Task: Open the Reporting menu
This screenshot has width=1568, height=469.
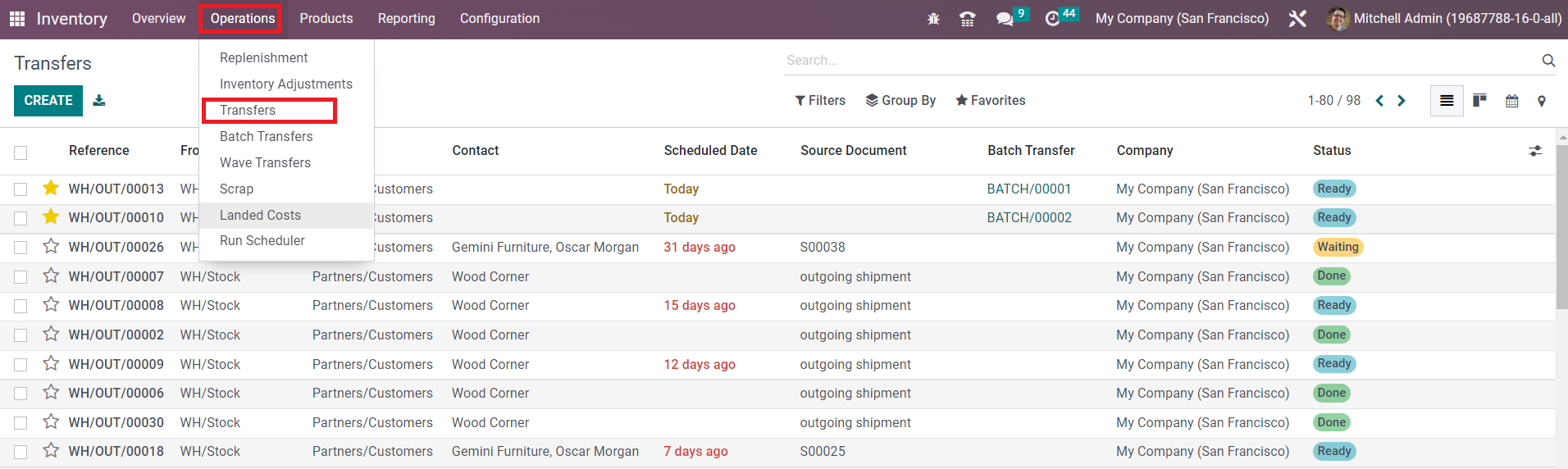Action: point(406,18)
